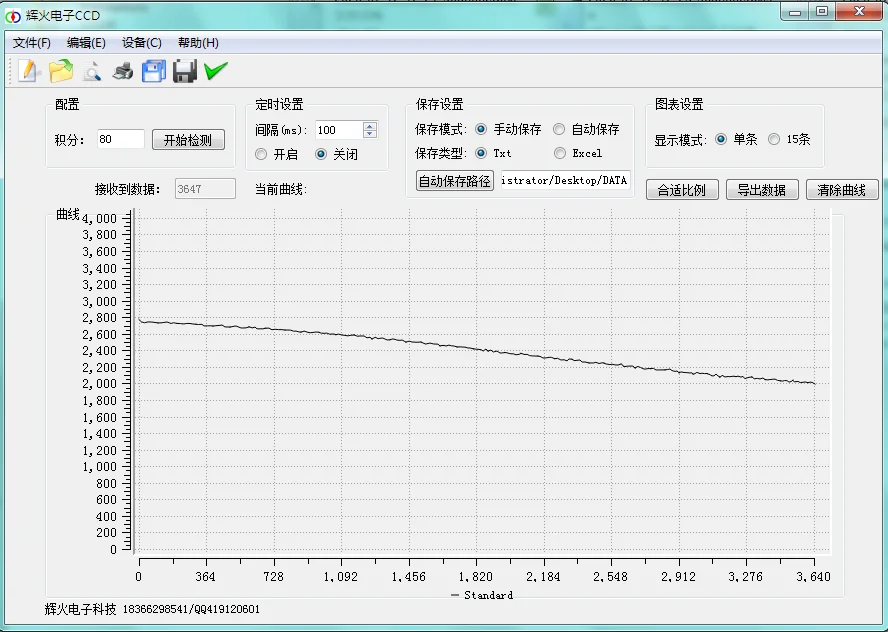Screen dimensions: 888x632
Task: Click the print preview magnifier icon
Action: pos(92,71)
